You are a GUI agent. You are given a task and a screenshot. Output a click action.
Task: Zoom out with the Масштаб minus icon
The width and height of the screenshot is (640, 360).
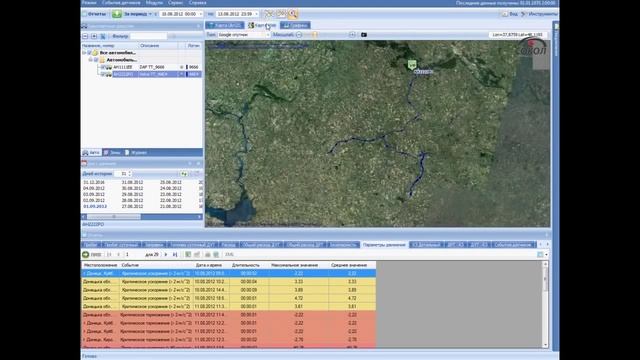pos(299,35)
